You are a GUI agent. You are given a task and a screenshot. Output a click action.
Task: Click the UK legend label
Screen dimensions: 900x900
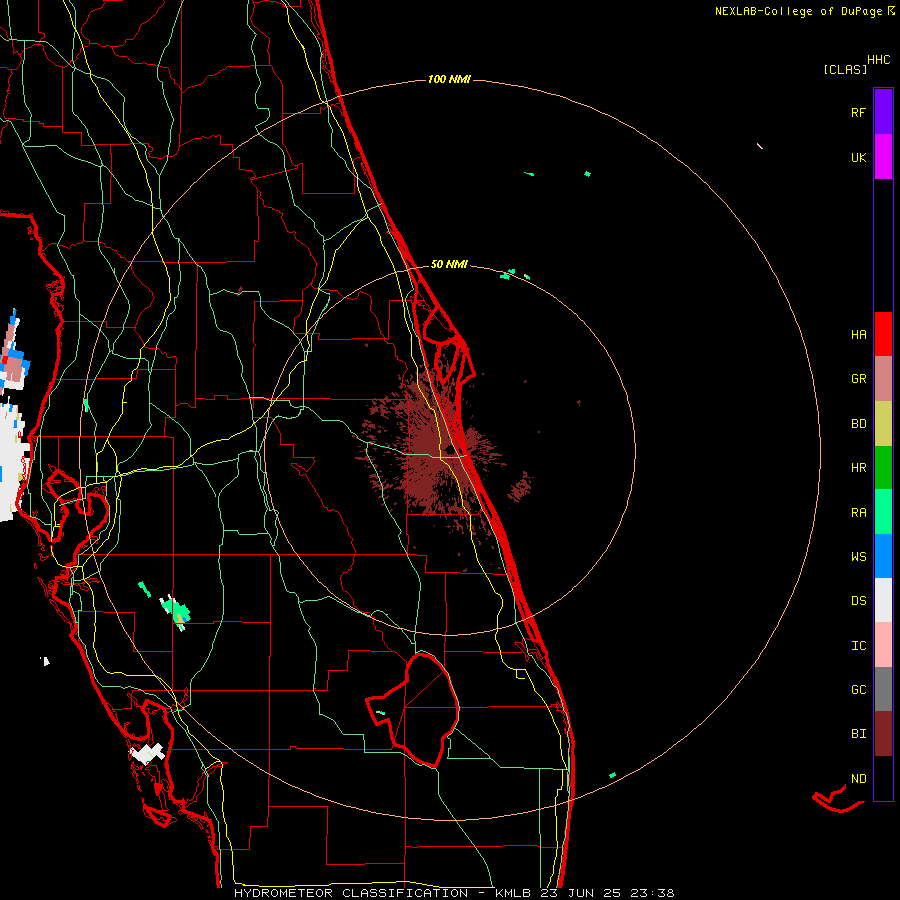click(x=858, y=157)
